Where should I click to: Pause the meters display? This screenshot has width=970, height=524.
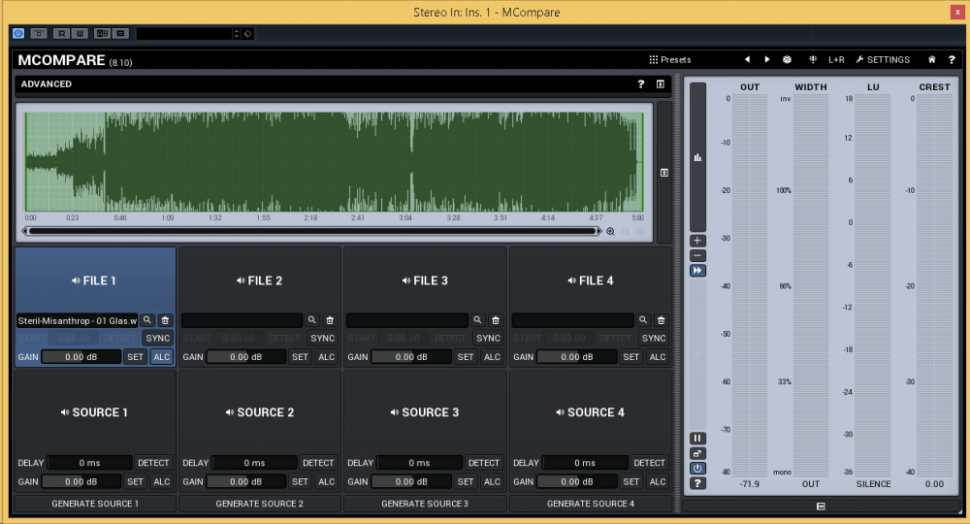[697, 438]
